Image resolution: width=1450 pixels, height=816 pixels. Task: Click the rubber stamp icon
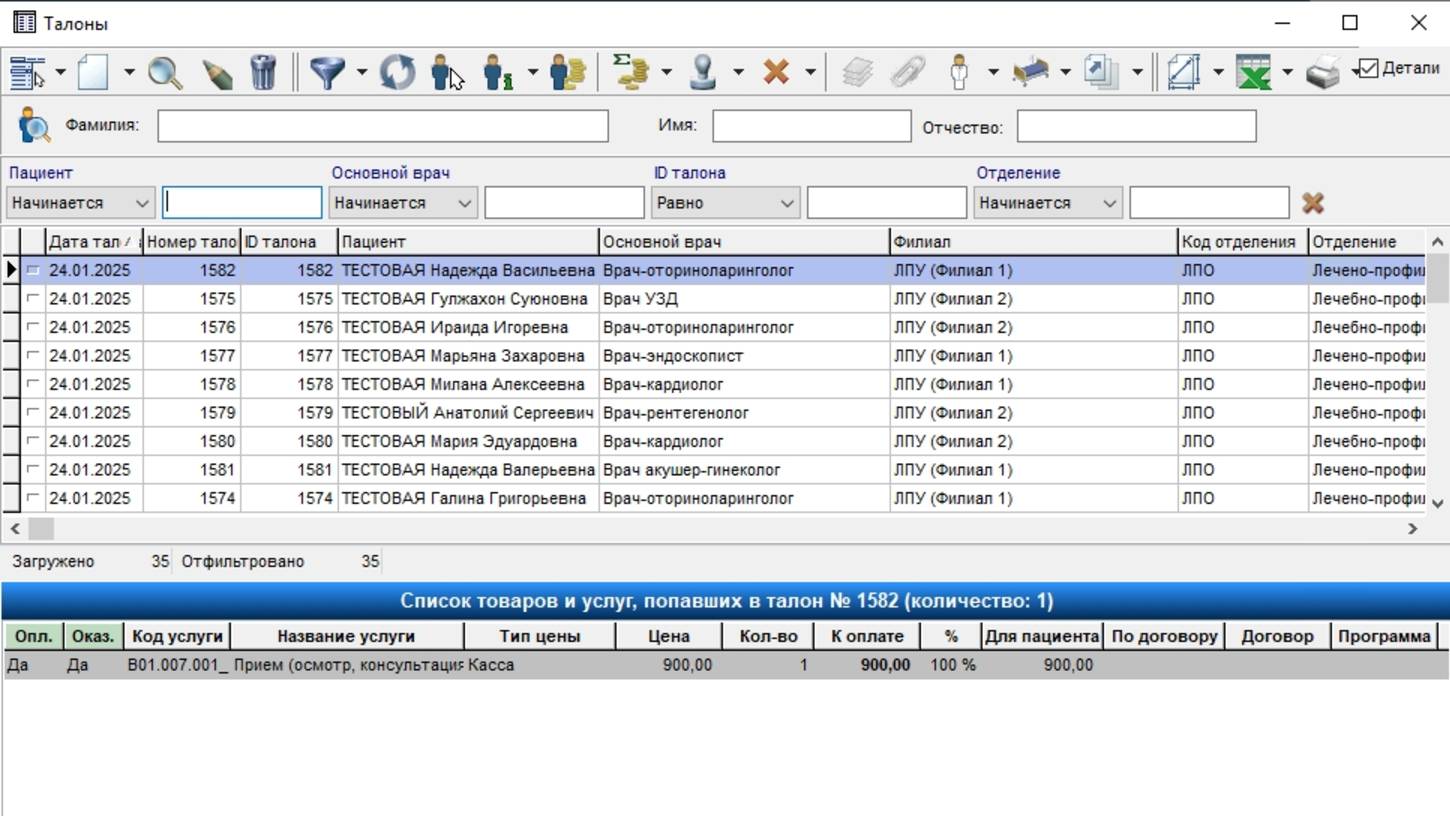704,72
